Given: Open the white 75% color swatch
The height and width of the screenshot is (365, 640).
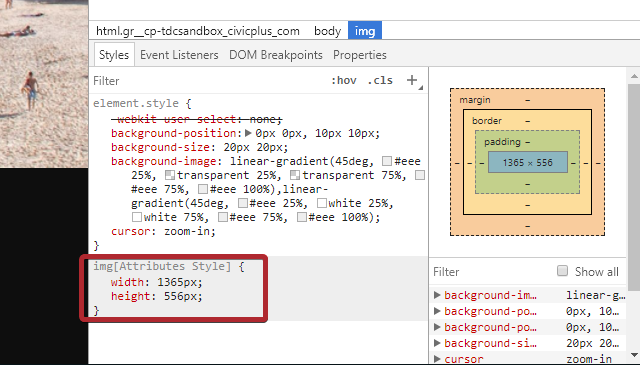Looking at the screenshot, I should tap(137, 217).
